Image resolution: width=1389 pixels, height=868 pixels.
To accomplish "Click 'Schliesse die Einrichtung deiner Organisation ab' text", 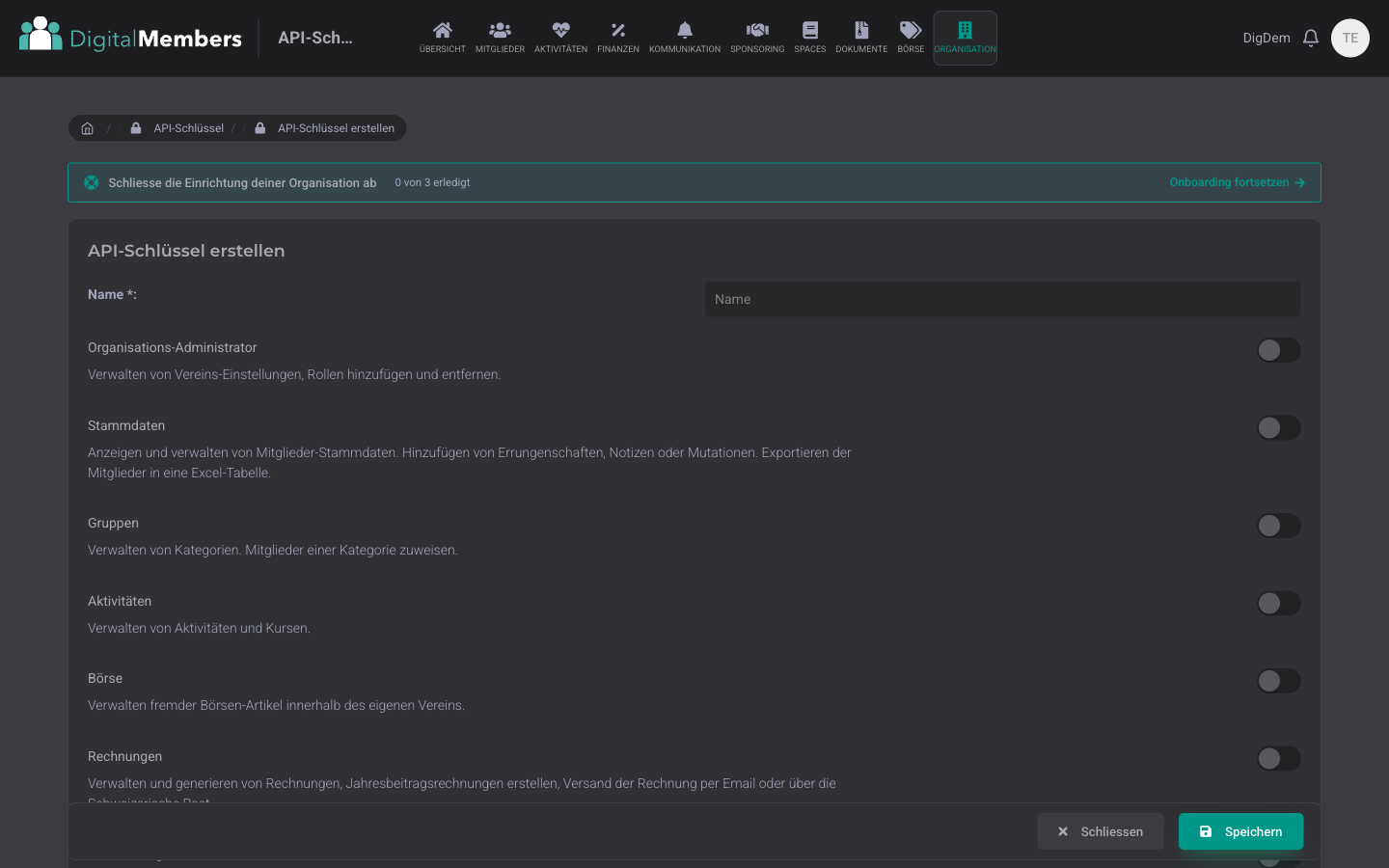I will point(242,182).
